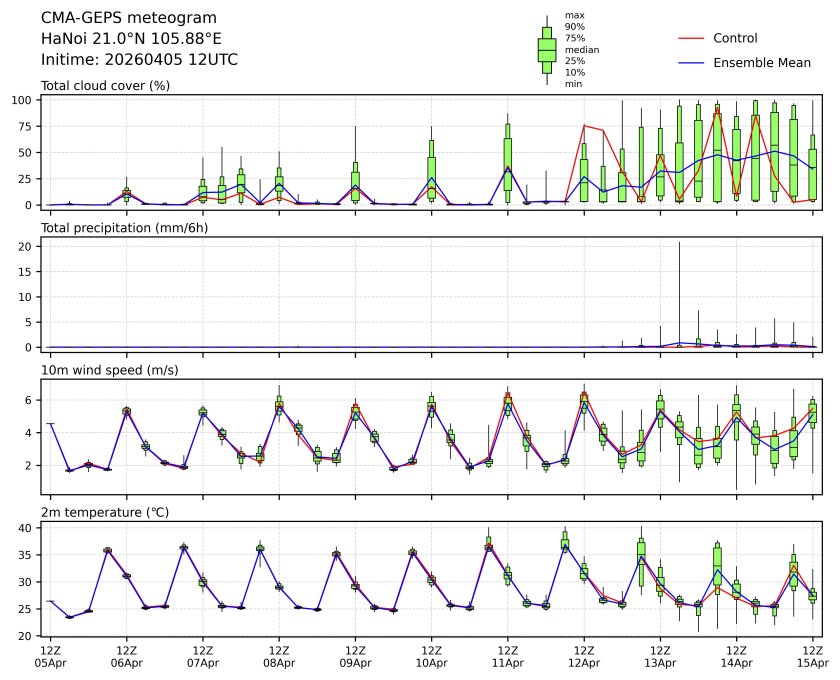Screen dimensions: 840x680
Task: Click the 12Z 15Apr time axis label
Action: [x=812, y=656]
